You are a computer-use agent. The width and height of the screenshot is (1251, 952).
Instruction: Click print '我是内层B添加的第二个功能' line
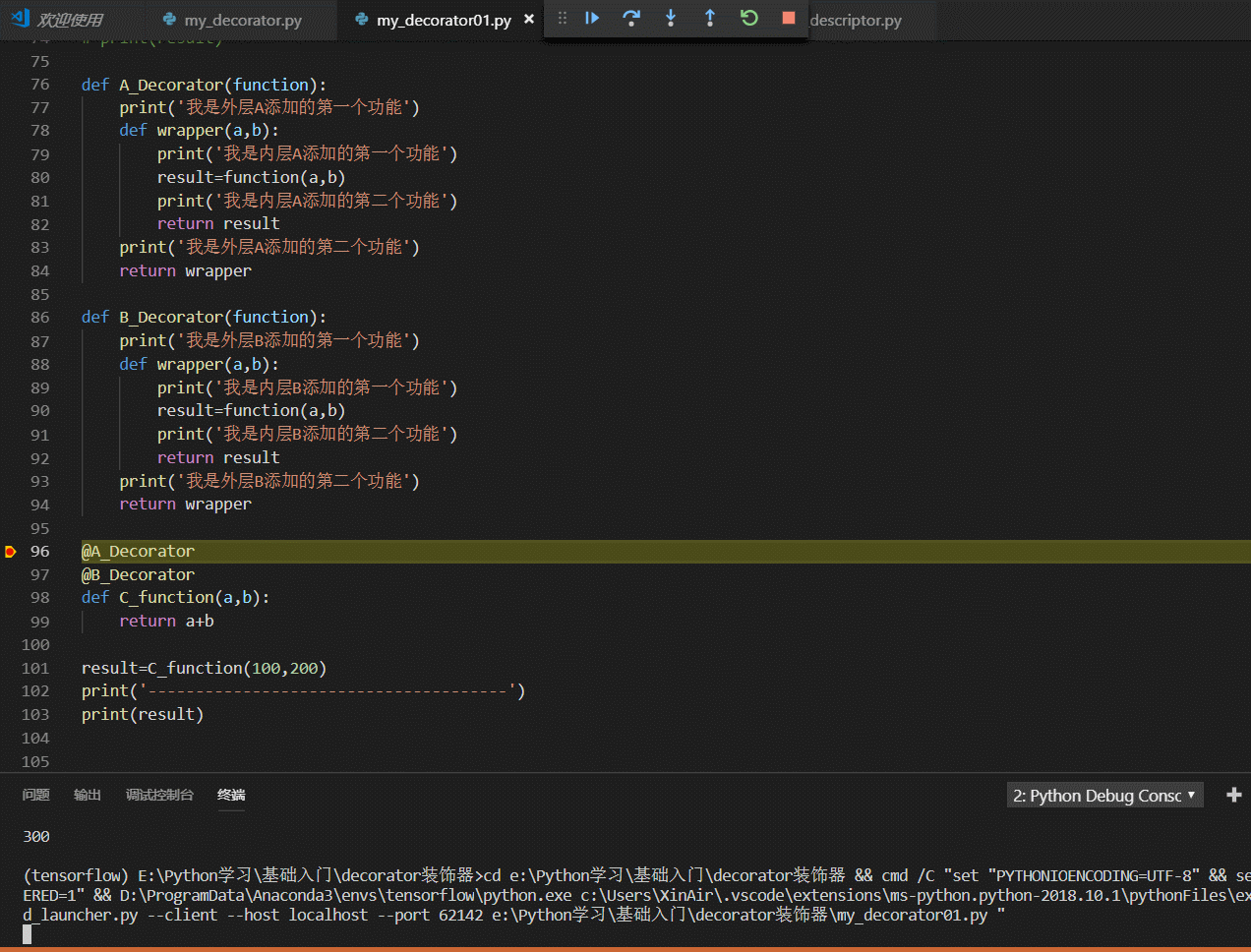click(307, 435)
